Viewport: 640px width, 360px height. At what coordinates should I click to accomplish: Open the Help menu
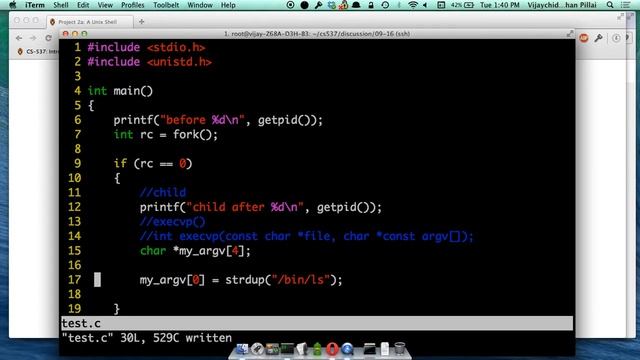click(x=228, y=5)
